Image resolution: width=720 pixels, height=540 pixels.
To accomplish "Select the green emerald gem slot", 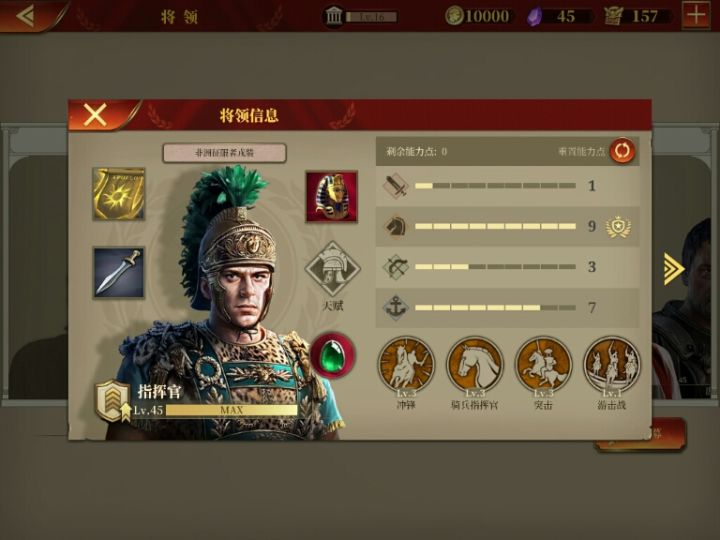I will point(332,355).
